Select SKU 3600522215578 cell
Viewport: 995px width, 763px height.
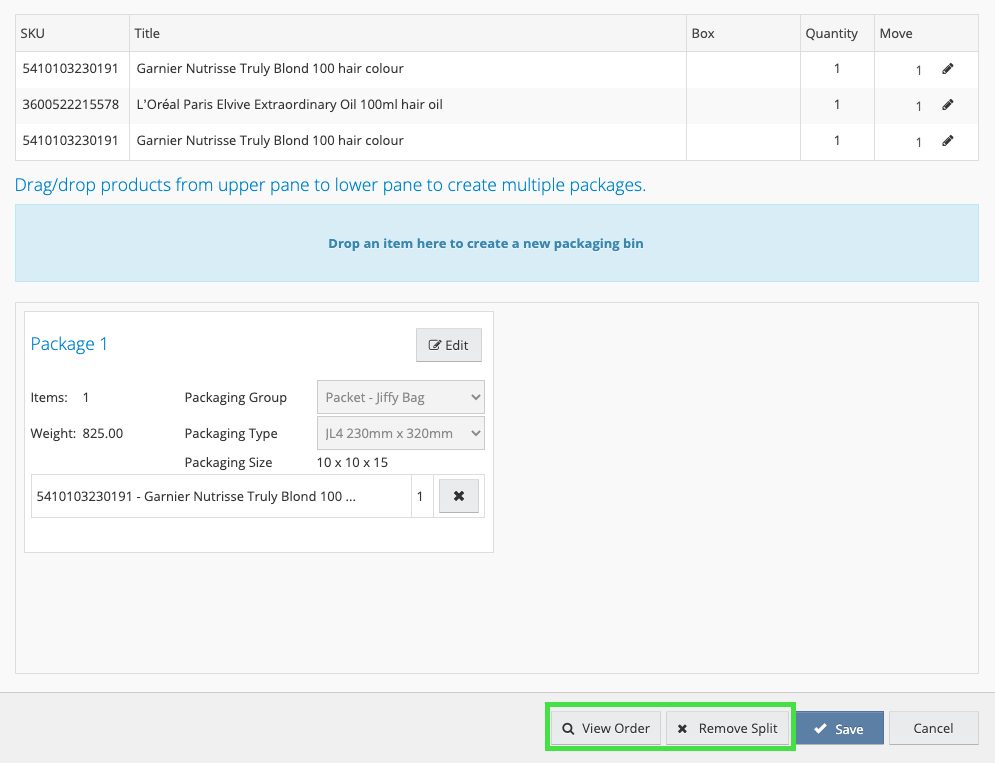point(70,105)
